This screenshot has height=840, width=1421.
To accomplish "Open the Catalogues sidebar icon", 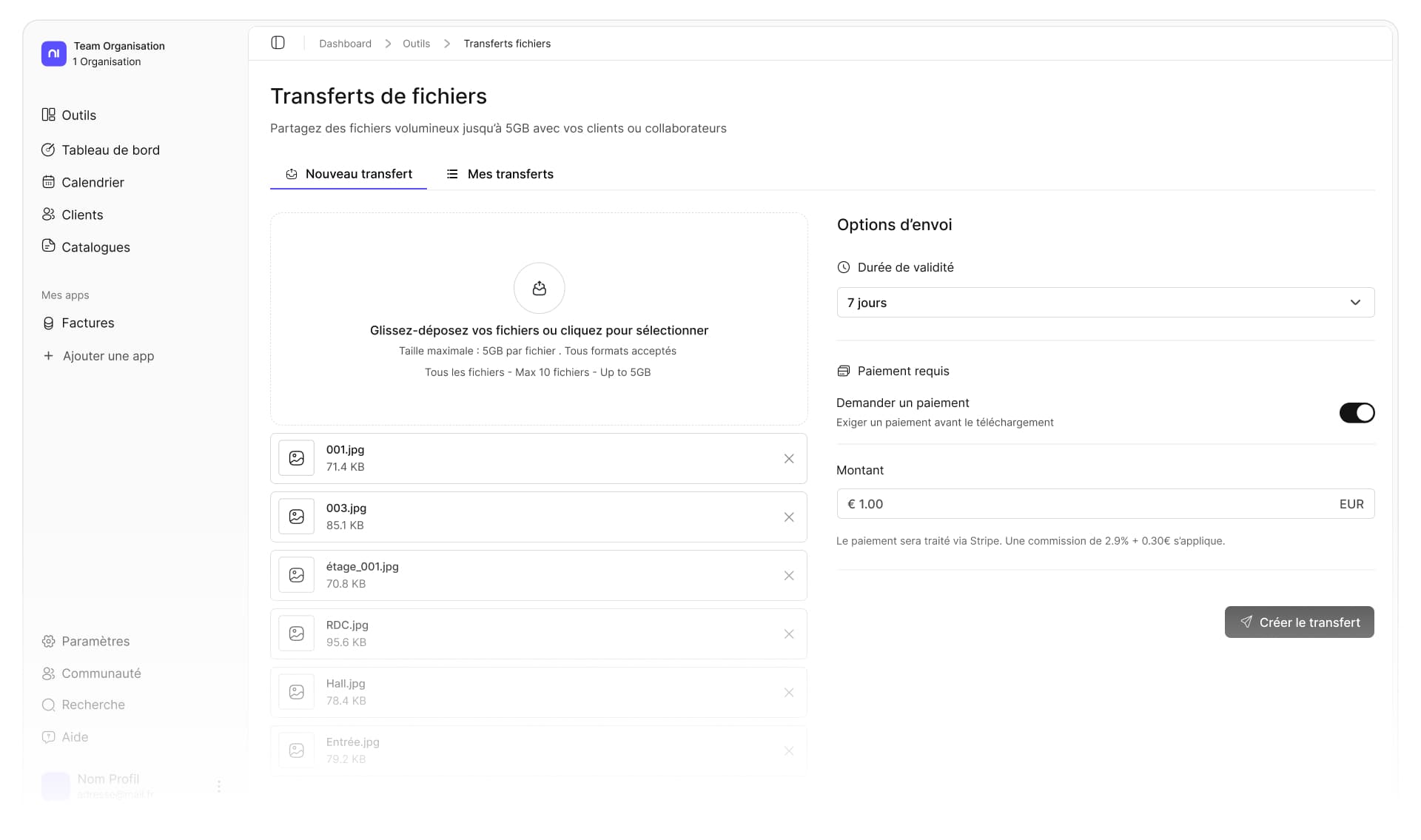I will [48, 247].
